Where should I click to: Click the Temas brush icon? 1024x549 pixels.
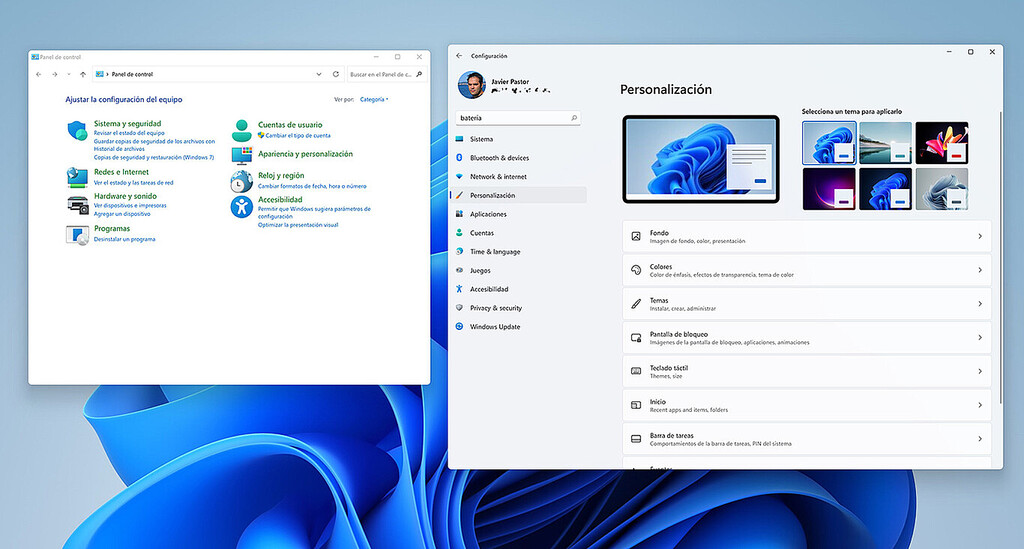tap(635, 304)
